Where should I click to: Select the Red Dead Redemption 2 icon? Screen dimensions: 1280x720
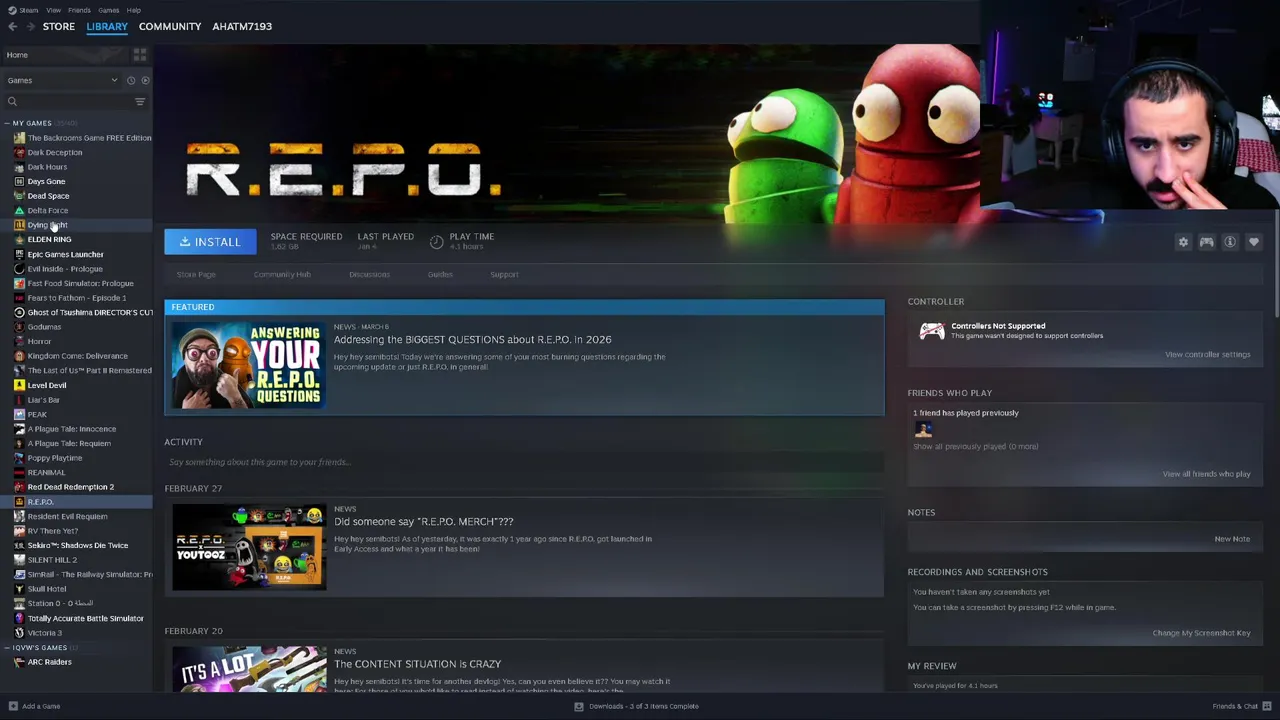(19, 487)
